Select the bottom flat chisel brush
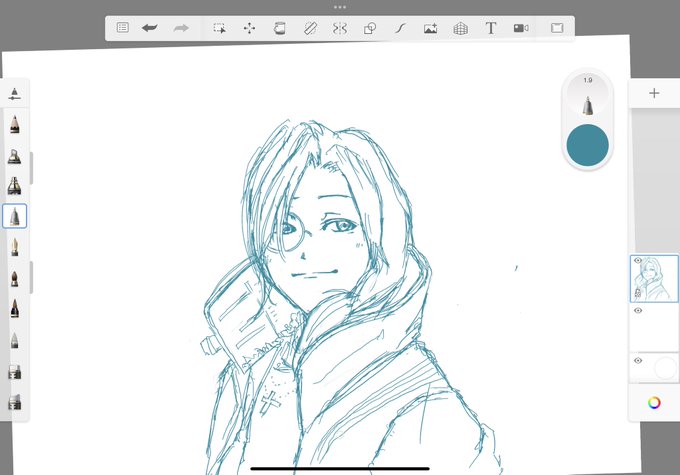Screen dimensions: 680x475 tap(14, 402)
